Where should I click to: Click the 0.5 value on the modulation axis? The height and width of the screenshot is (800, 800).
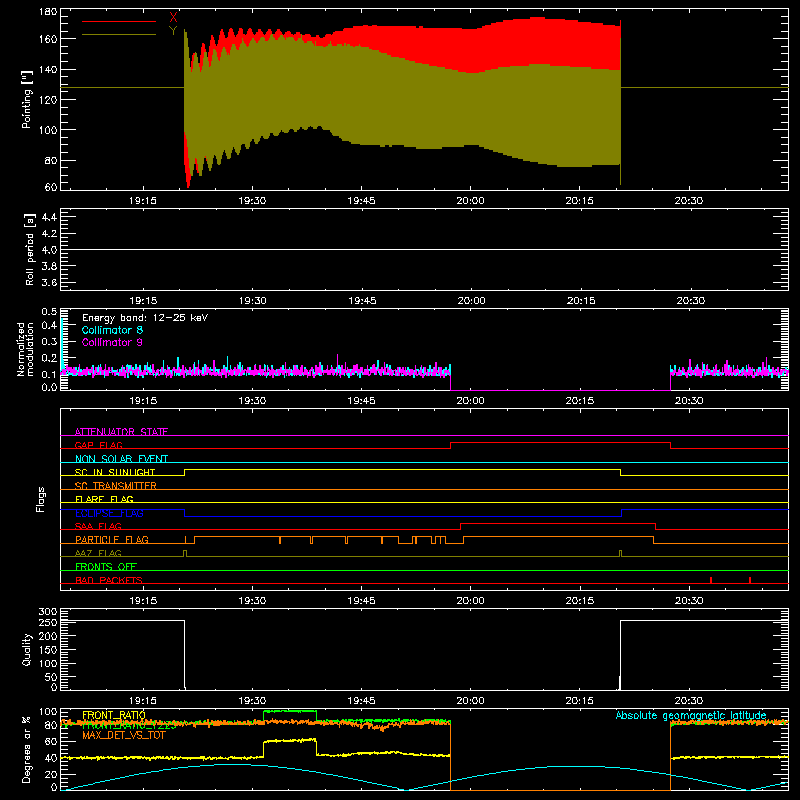click(49, 312)
